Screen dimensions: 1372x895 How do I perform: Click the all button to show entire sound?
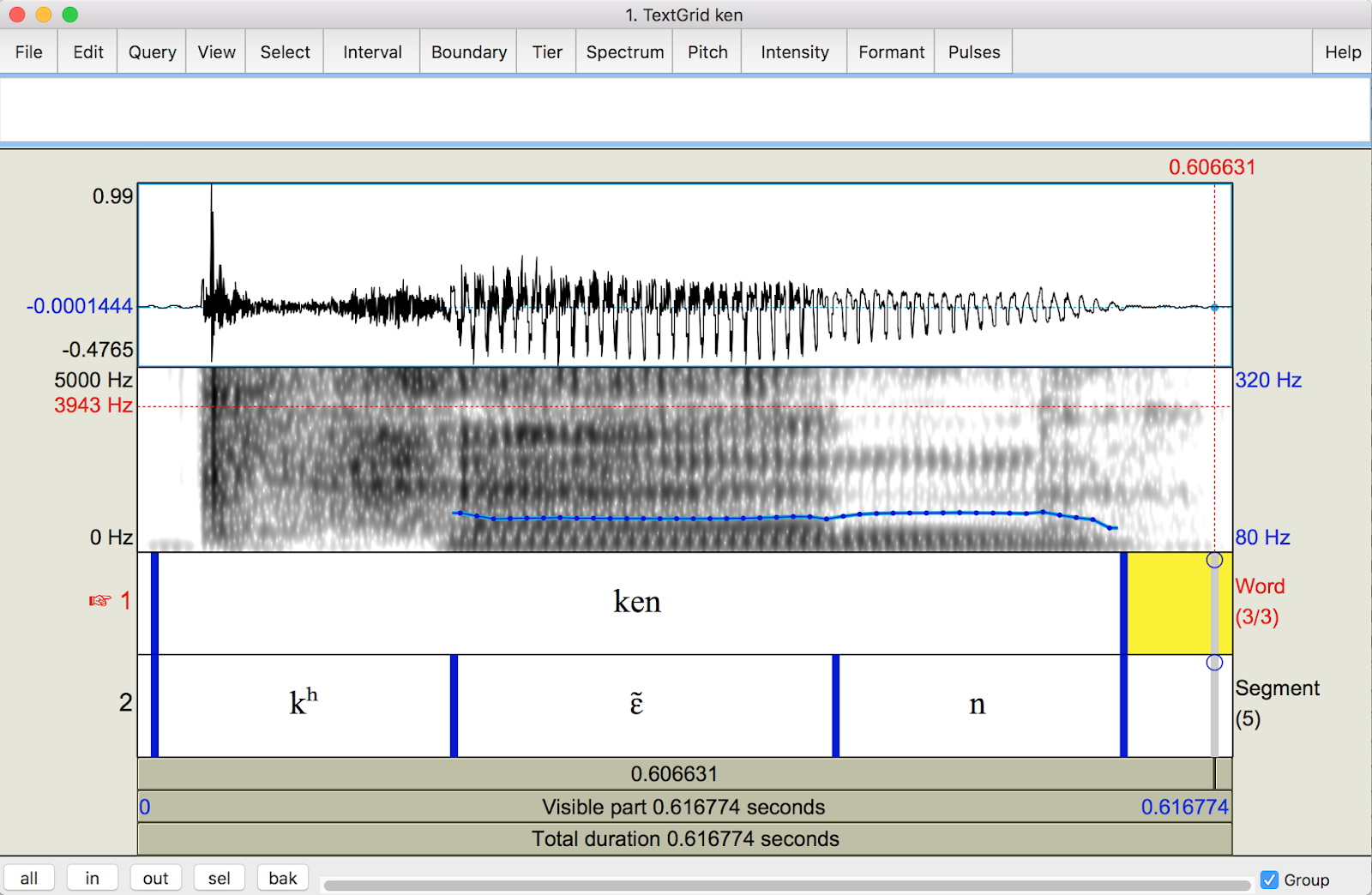[x=28, y=877]
